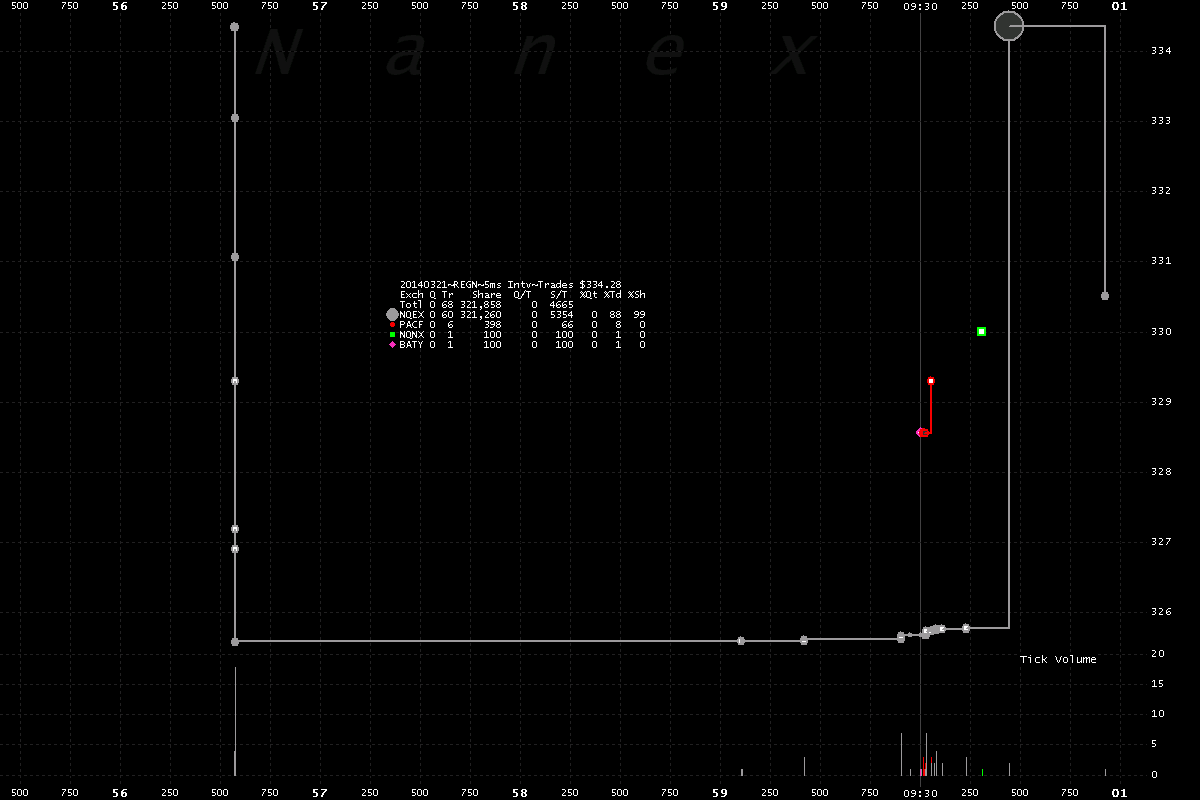Select the red PACF trade marker near 329.3

931,381
